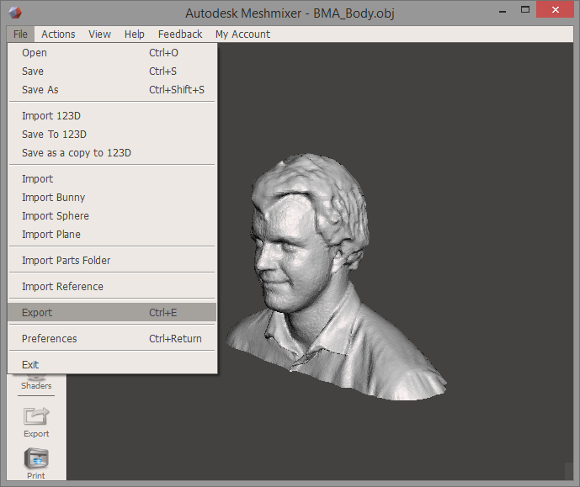Minimize the Meshmixer window
Viewport: 580px width, 487px height.
(x=502, y=11)
